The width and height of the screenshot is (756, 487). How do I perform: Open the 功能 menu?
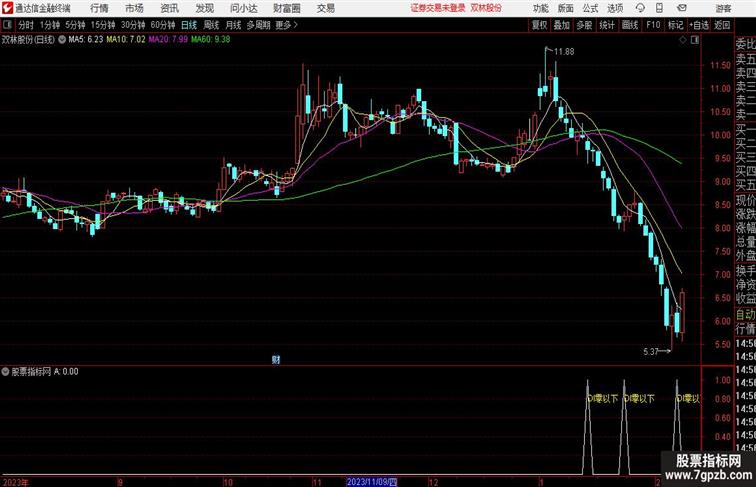click(540, 8)
